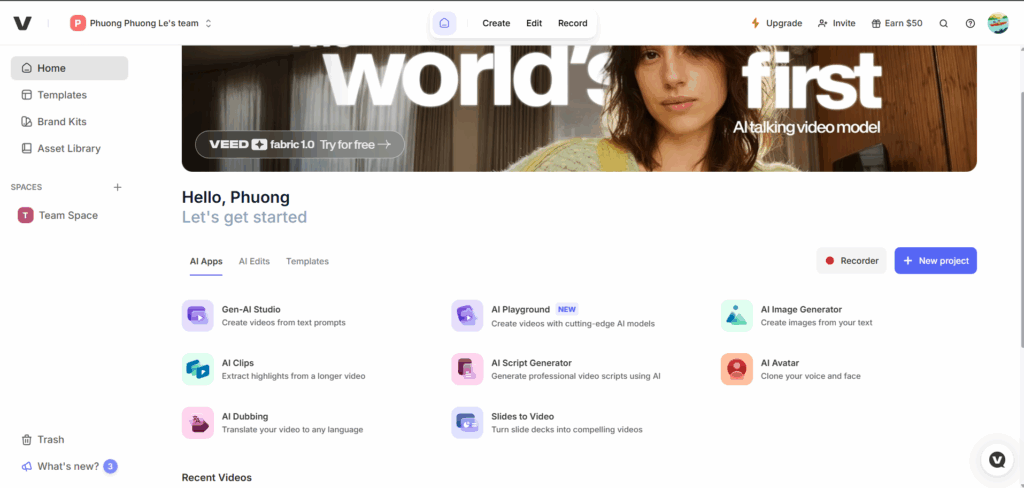This screenshot has width=1024, height=488.
Task: Click the Upgrade lightning link
Action: click(x=776, y=23)
